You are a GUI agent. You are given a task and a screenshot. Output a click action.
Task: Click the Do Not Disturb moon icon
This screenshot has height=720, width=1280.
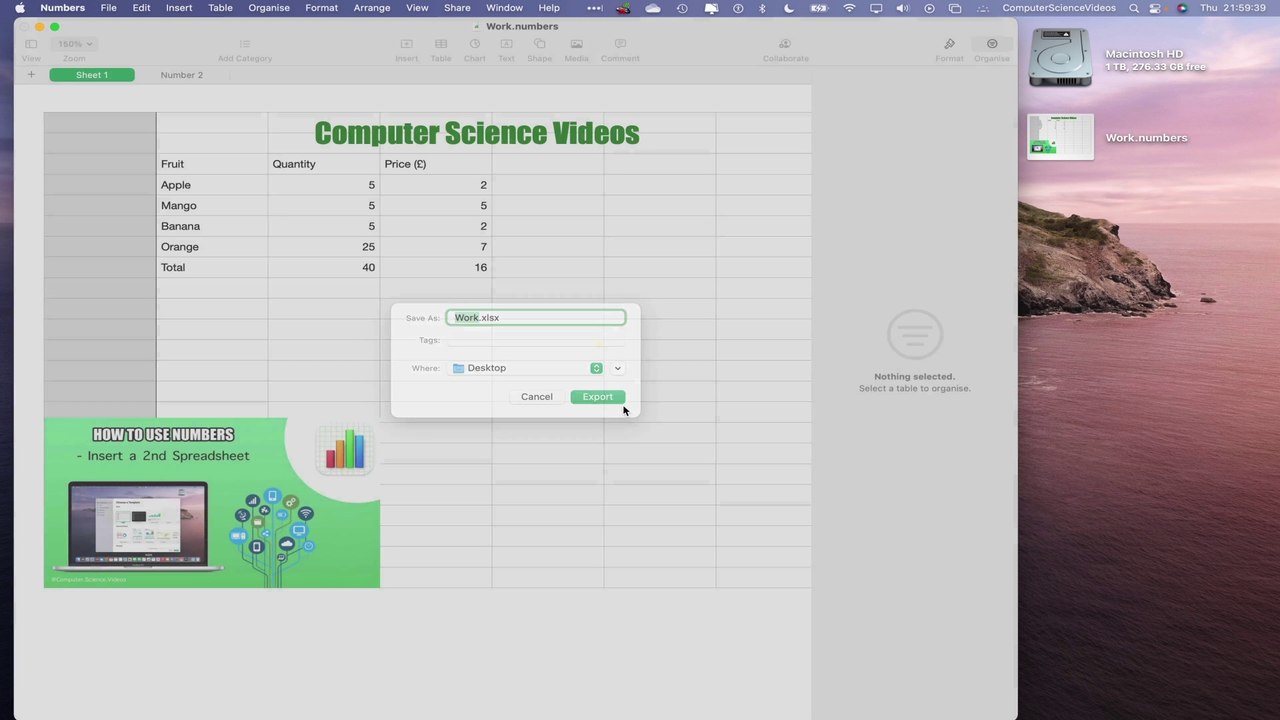tap(789, 8)
